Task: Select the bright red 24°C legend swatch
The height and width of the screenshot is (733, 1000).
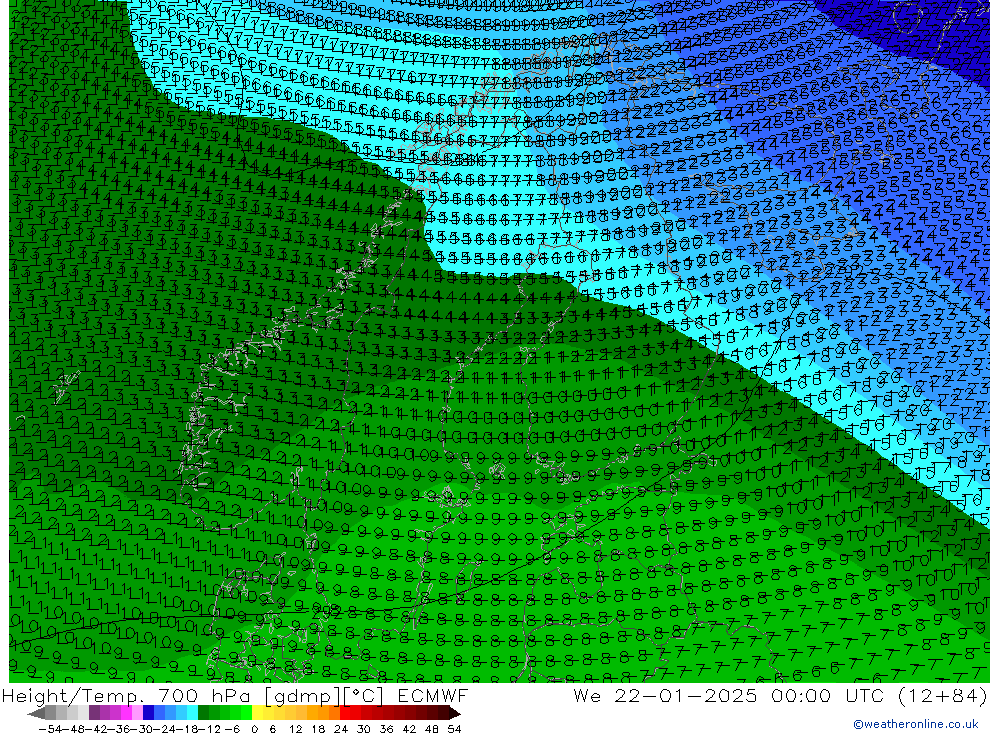Action: [x=345, y=714]
